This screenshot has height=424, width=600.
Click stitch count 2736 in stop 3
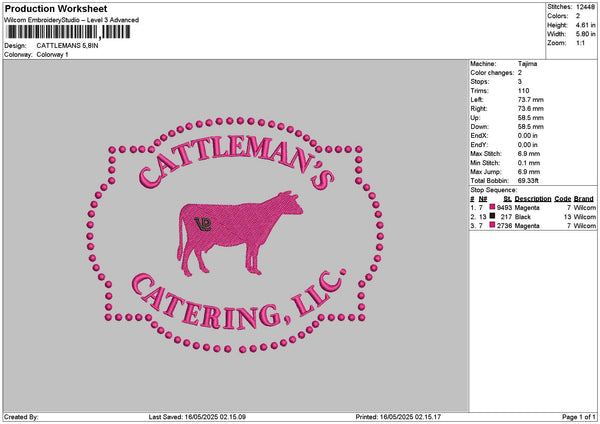[x=504, y=226]
